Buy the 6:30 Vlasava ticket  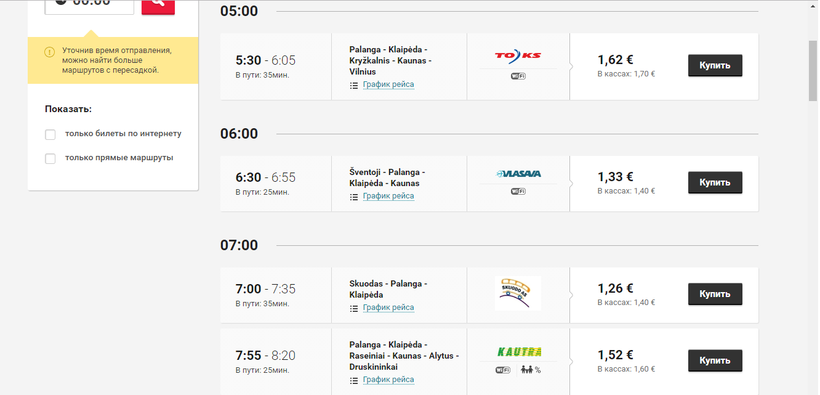coord(715,183)
